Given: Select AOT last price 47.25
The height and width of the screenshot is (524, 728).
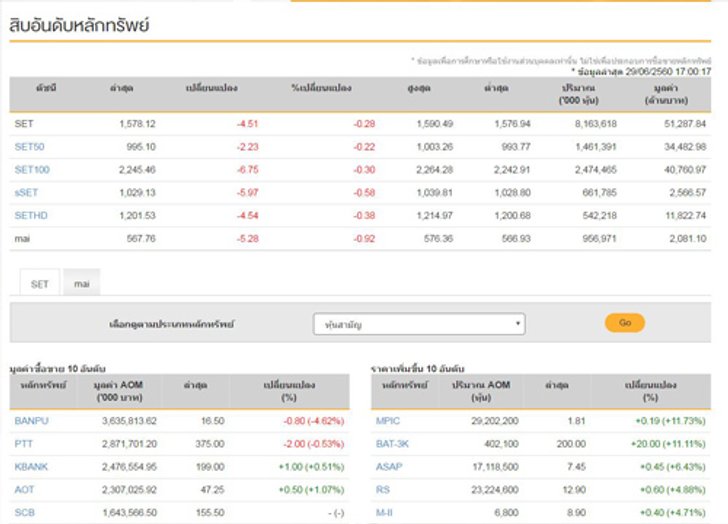Looking at the screenshot, I should point(212,490).
